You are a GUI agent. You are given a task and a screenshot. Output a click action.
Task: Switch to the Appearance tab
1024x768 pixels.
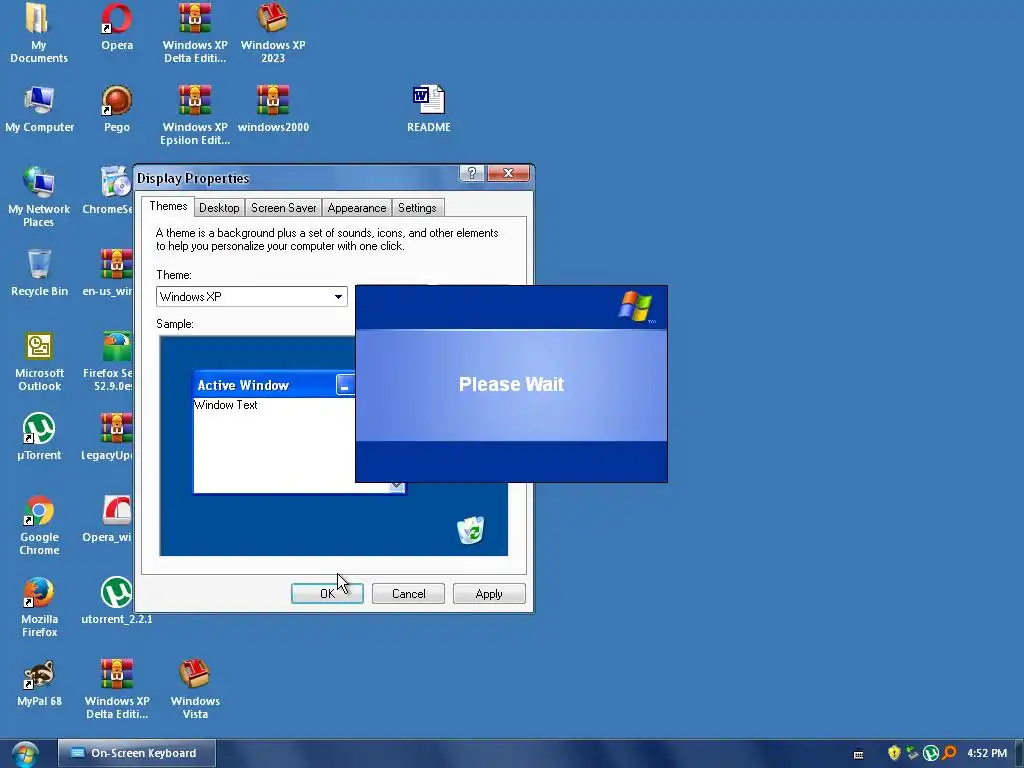click(357, 208)
